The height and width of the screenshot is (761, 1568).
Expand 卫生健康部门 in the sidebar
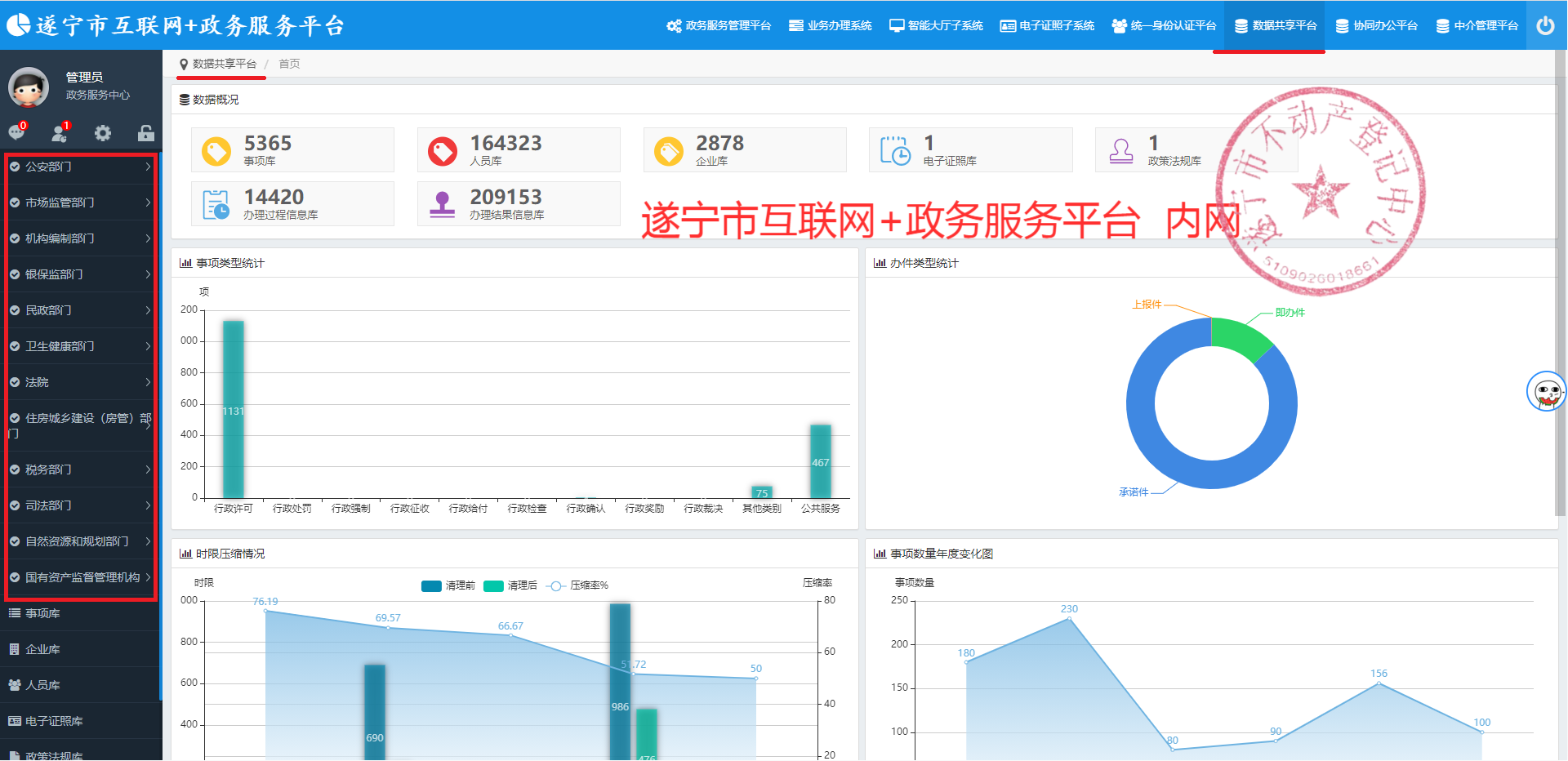(80, 346)
